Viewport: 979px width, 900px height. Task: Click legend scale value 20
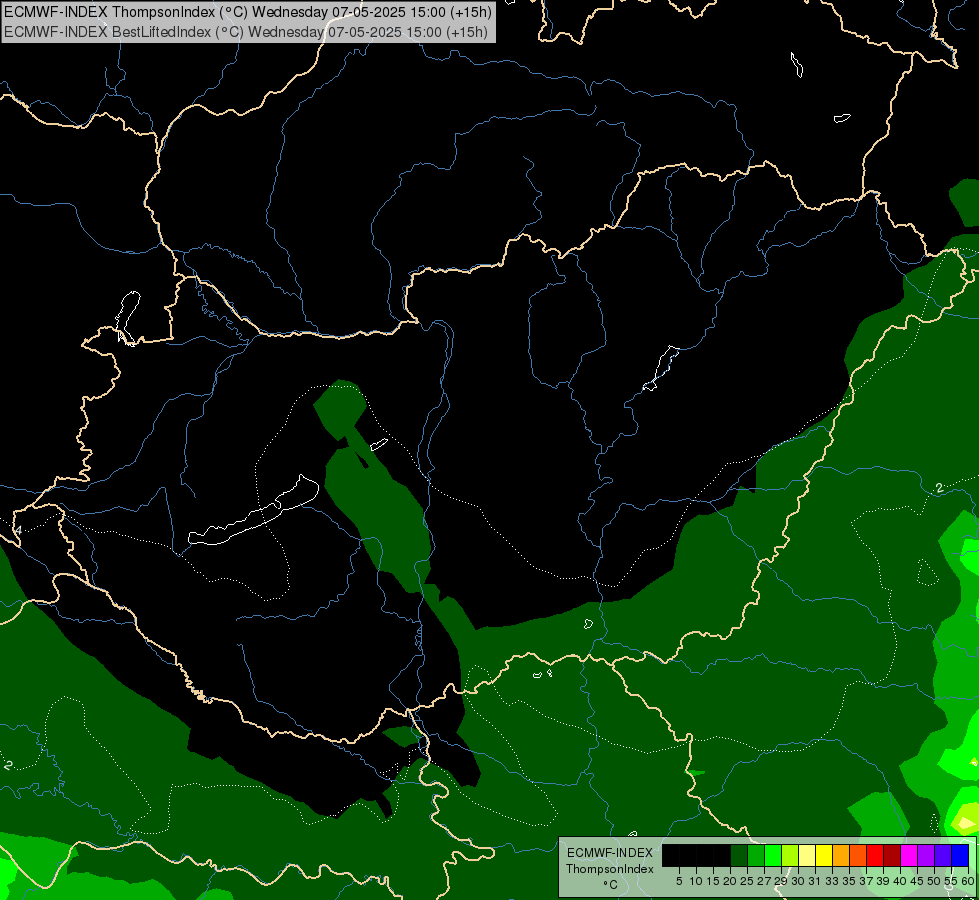click(x=730, y=881)
